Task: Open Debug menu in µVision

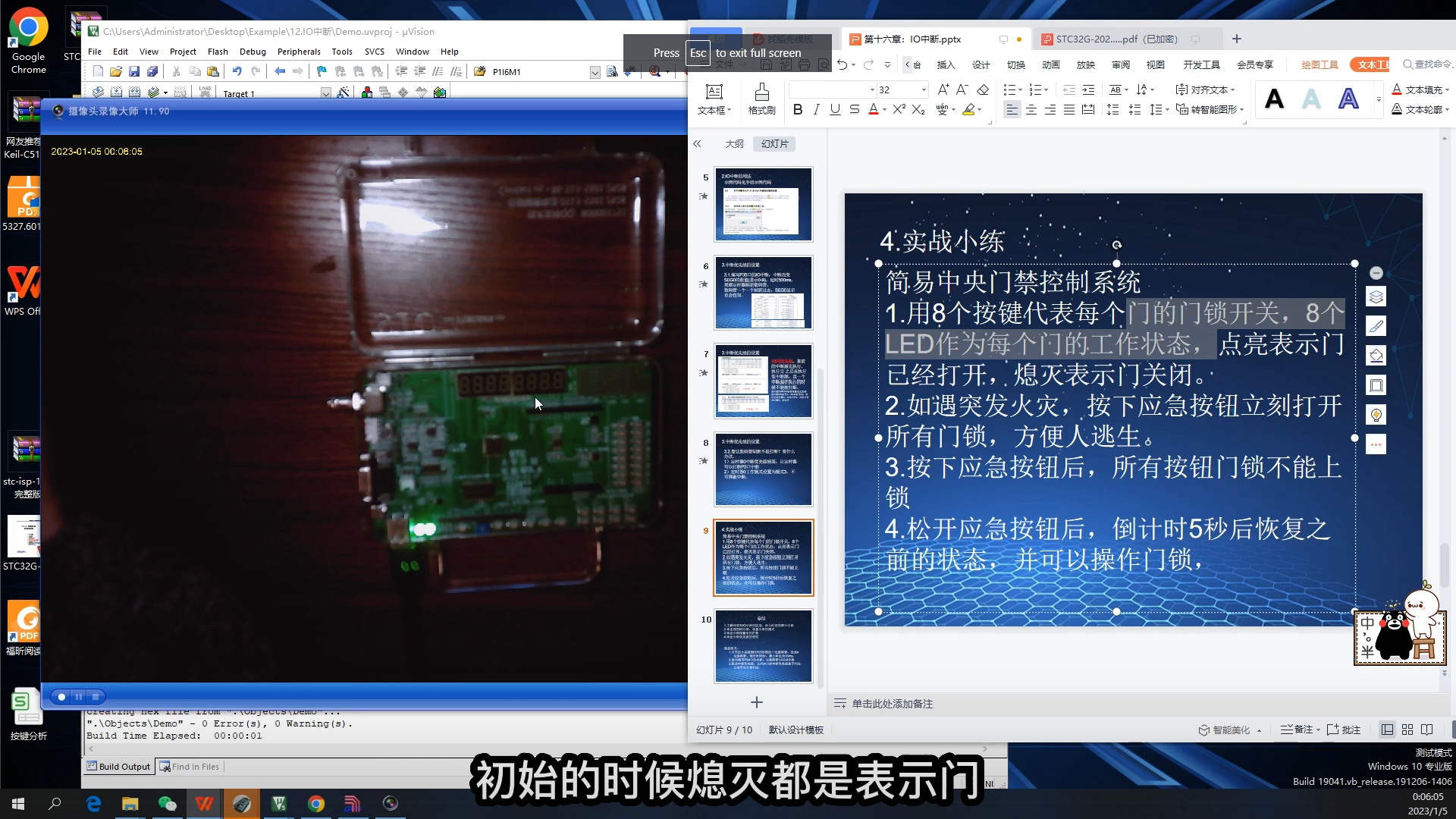Action: 253,52
